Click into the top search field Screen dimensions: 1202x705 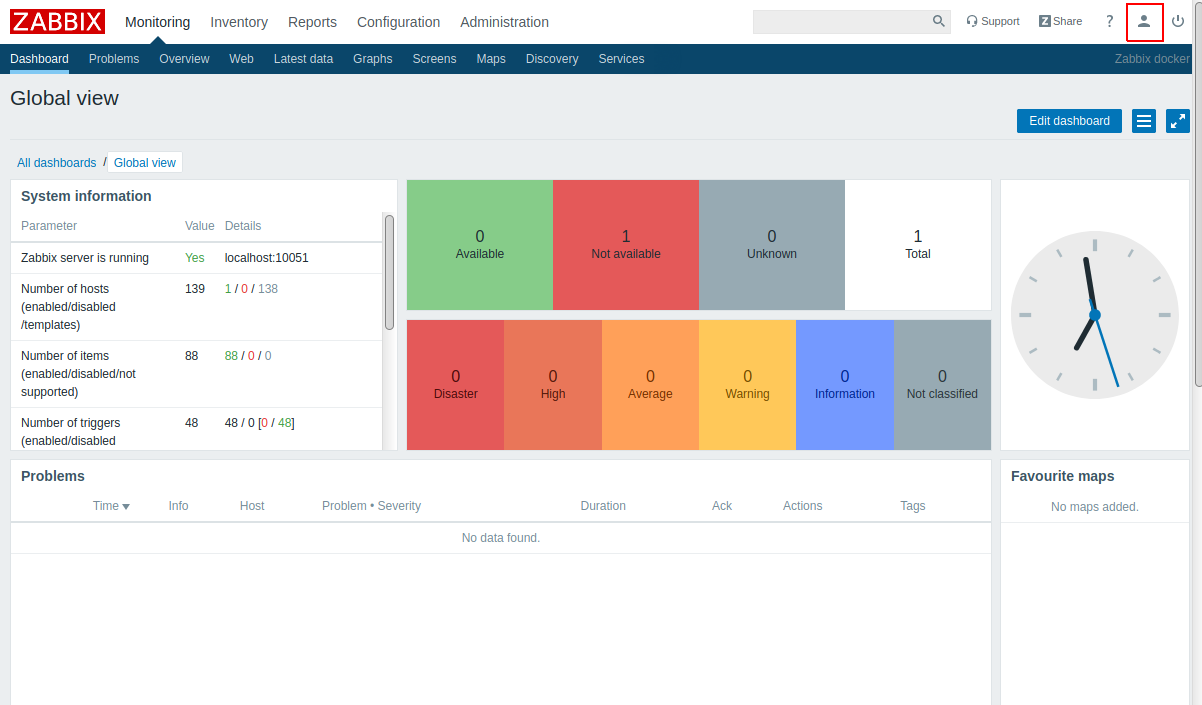841,21
